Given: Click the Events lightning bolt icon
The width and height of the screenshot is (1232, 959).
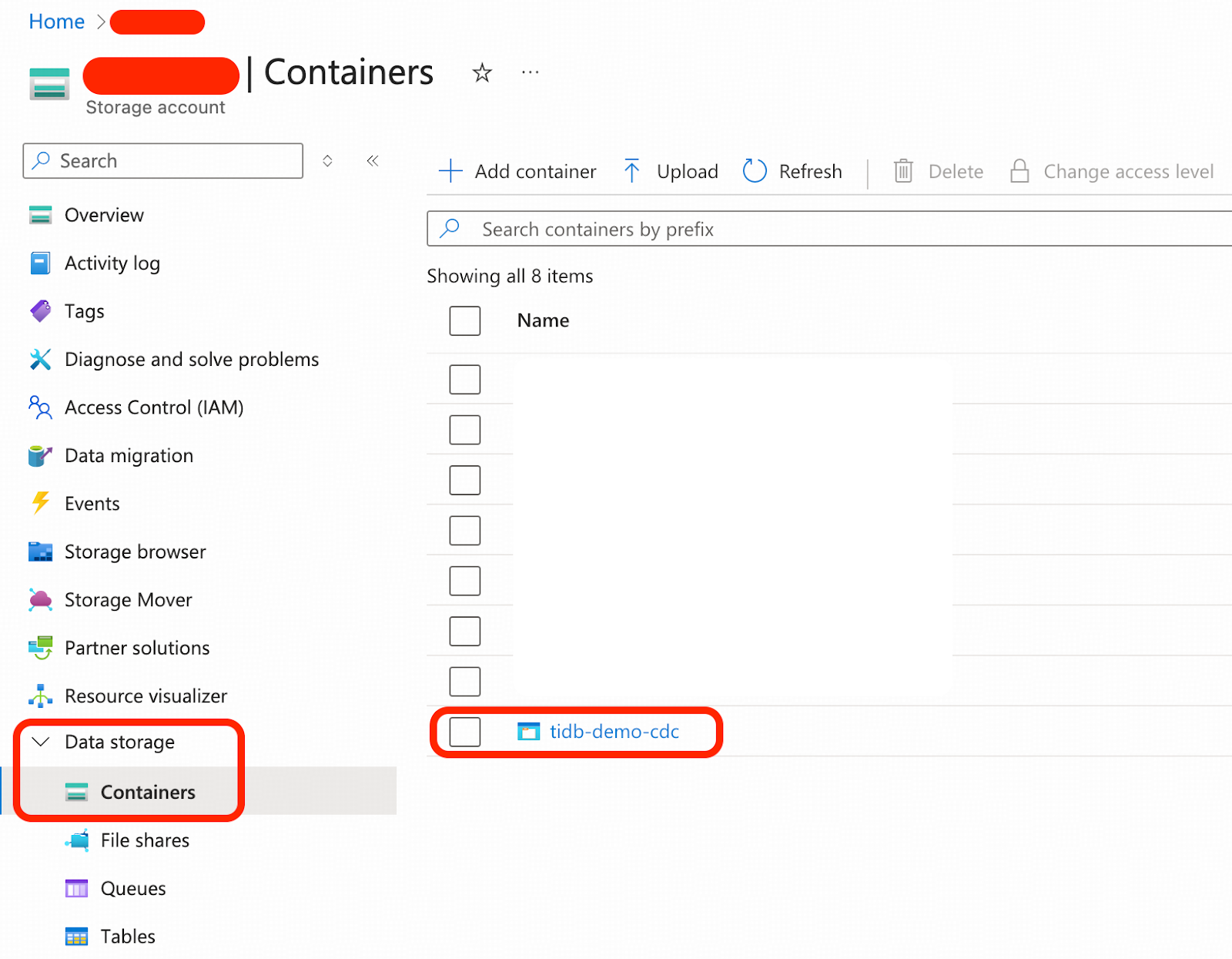Looking at the screenshot, I should (40, 504).
